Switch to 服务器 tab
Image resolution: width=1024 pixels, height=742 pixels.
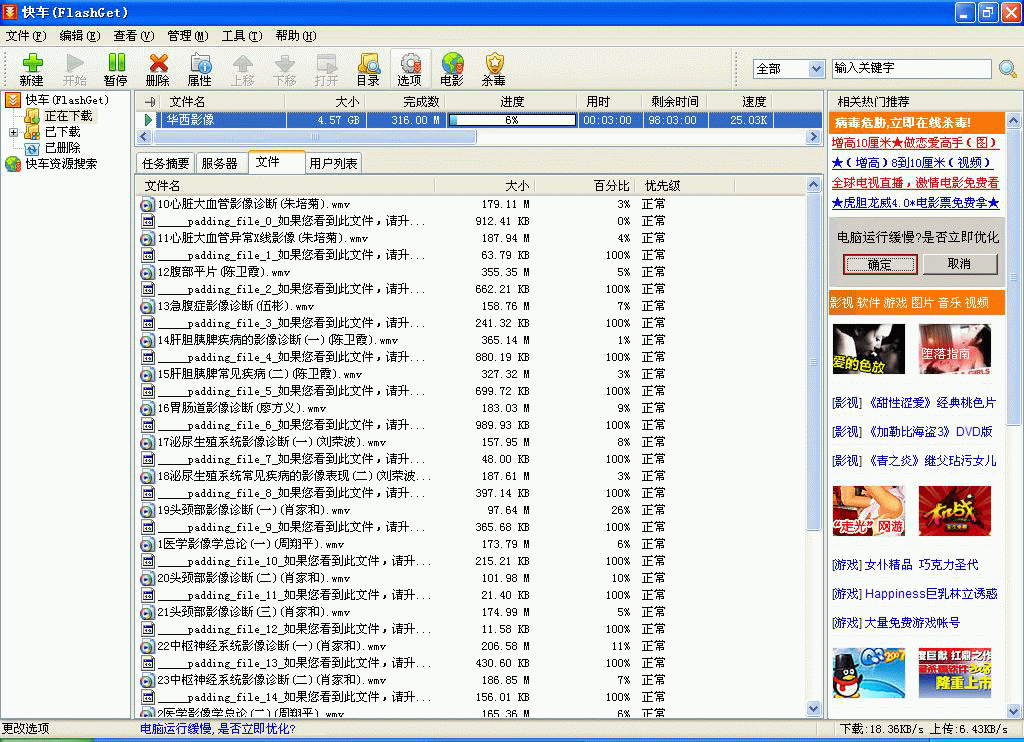(219, 163)
